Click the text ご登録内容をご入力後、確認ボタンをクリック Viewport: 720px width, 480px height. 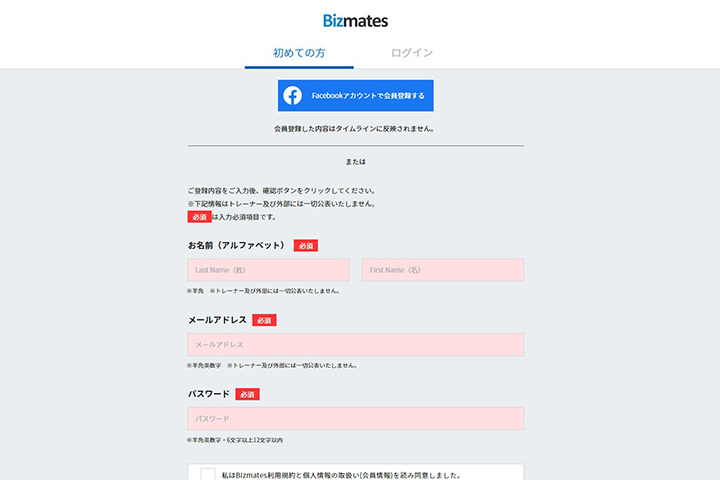[282, 191]
